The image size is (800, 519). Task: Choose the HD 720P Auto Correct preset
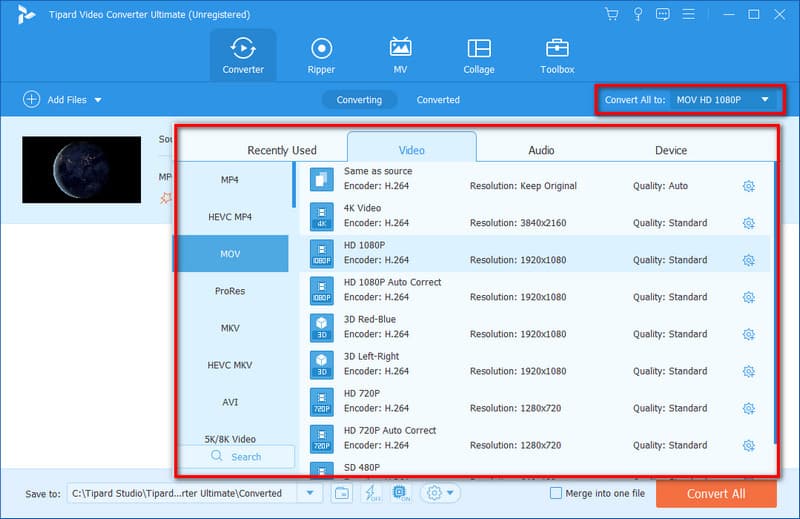(x=534, y=438)
